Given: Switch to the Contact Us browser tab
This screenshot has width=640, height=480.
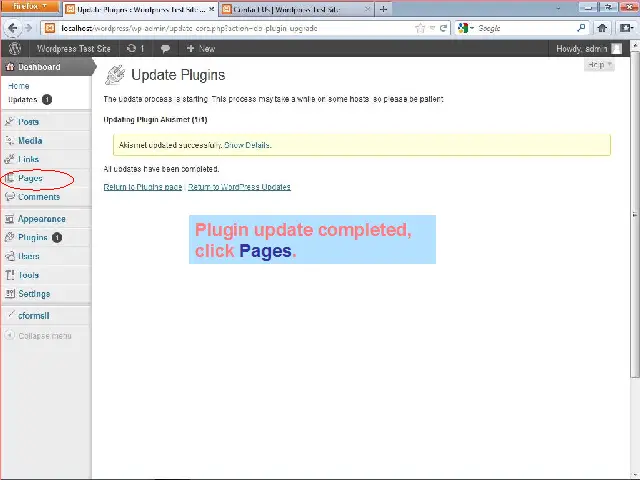Looking at the screenshot, I should (x=297, y=9).
